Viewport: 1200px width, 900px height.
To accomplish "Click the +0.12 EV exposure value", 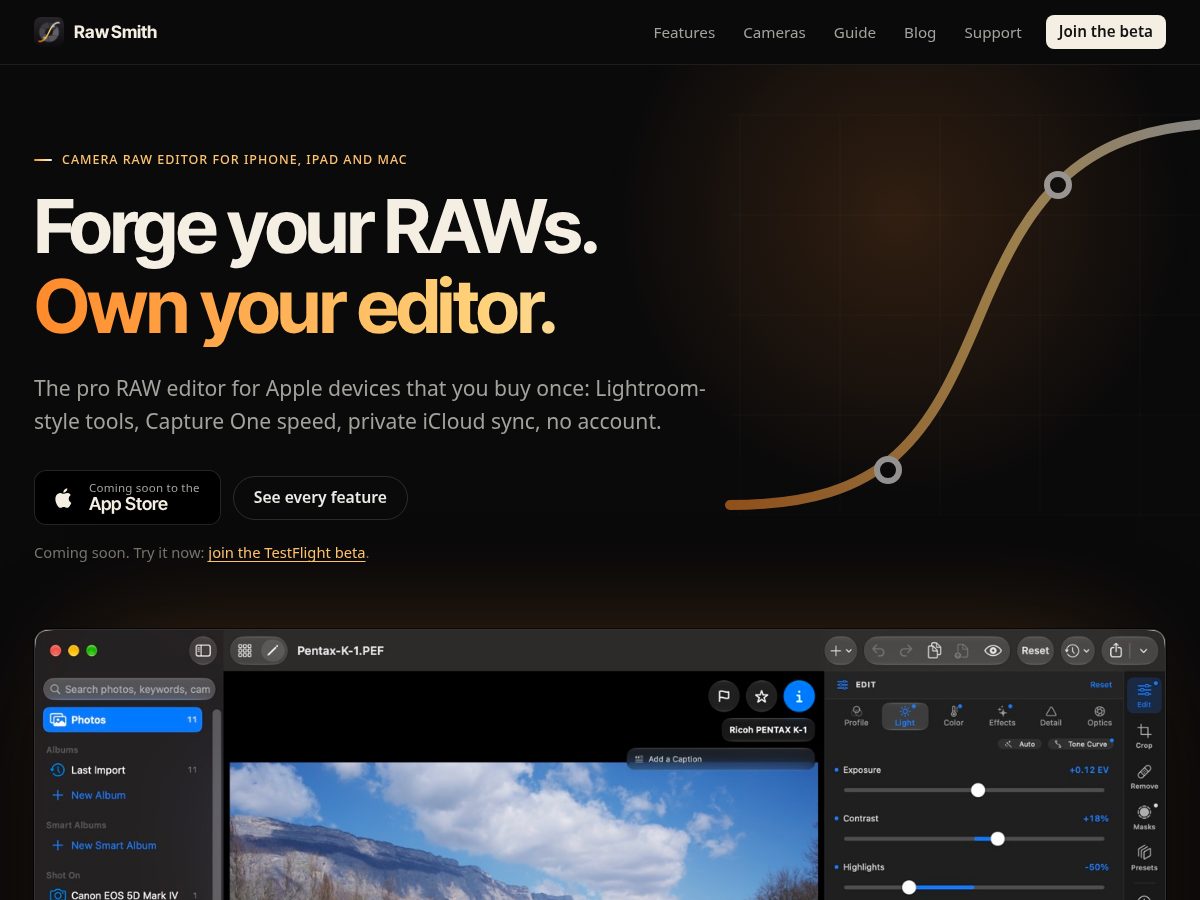I will pos(1089,770).
